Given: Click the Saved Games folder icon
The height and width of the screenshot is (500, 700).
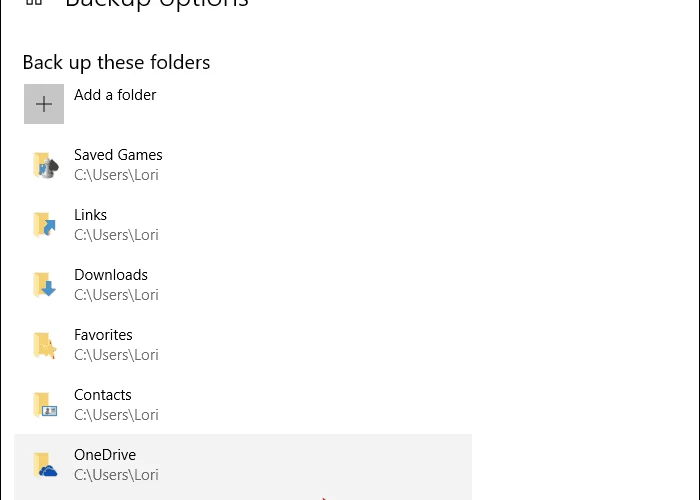Looking at the screenshot, I should (x=46, y=165).
